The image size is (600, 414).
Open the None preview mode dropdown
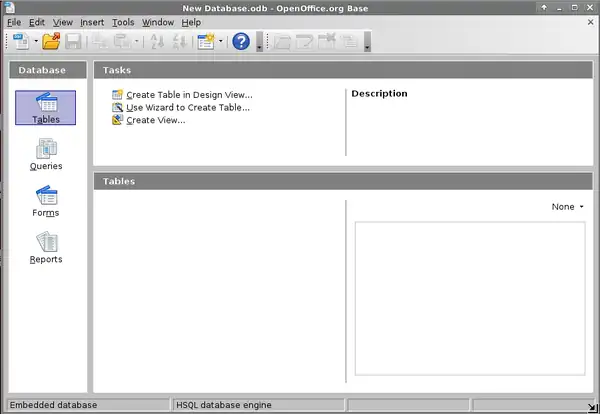567,207
